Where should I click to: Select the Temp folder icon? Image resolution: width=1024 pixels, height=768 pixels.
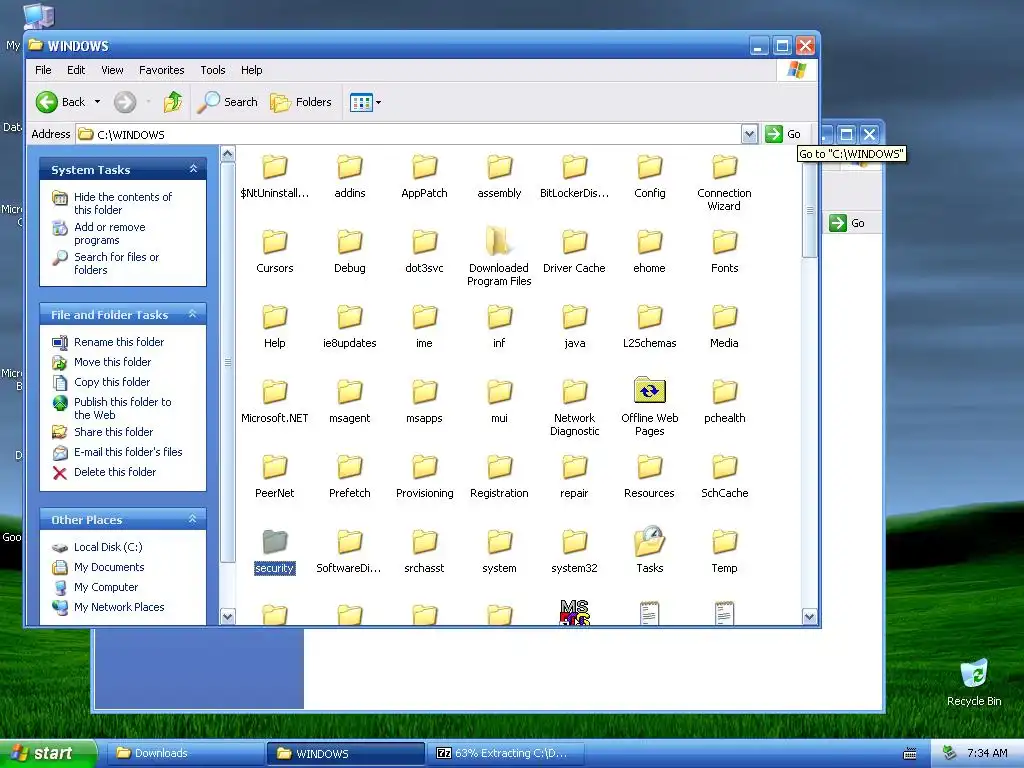tap(724, 541)
